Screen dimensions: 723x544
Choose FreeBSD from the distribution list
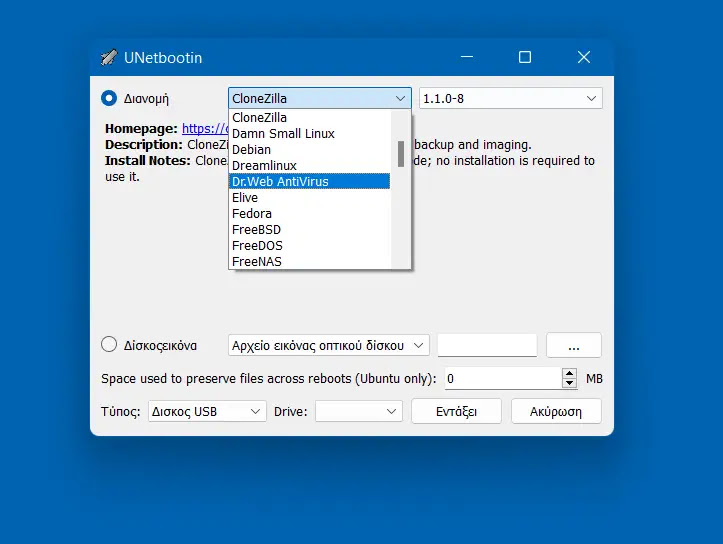coord(309,230)
